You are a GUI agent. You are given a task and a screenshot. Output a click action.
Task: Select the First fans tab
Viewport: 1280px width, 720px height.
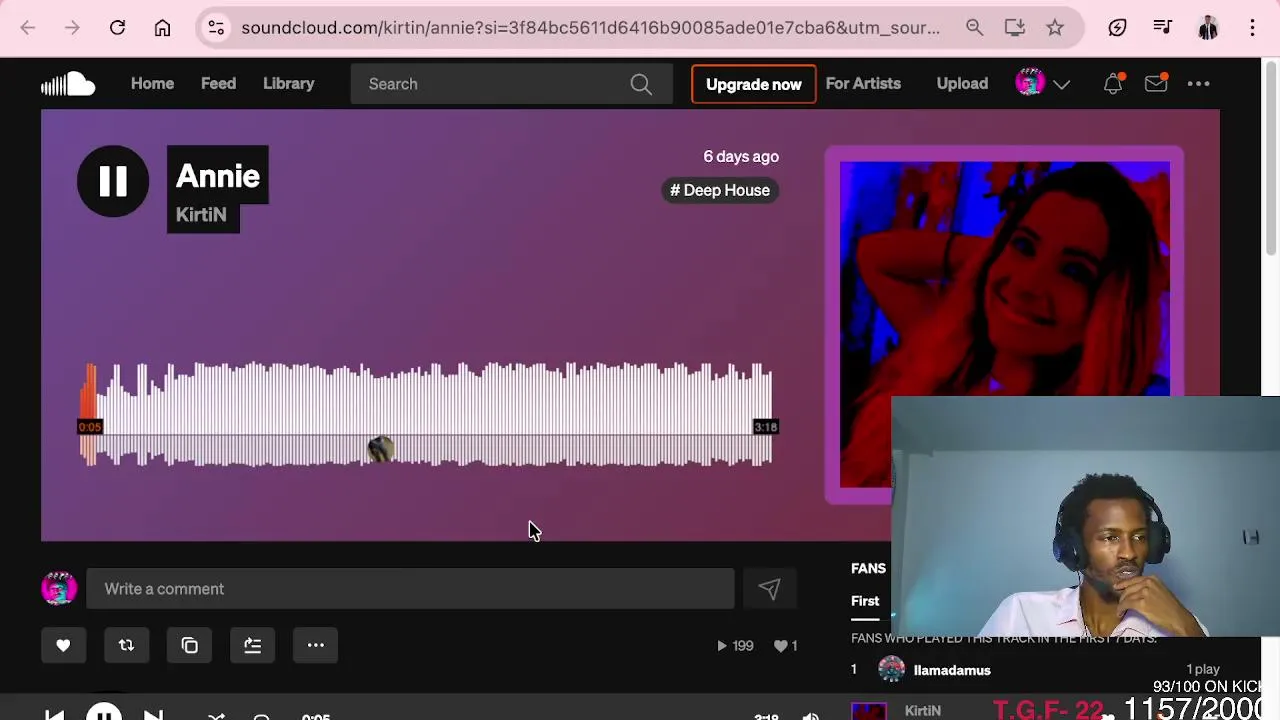click(865, 601)
